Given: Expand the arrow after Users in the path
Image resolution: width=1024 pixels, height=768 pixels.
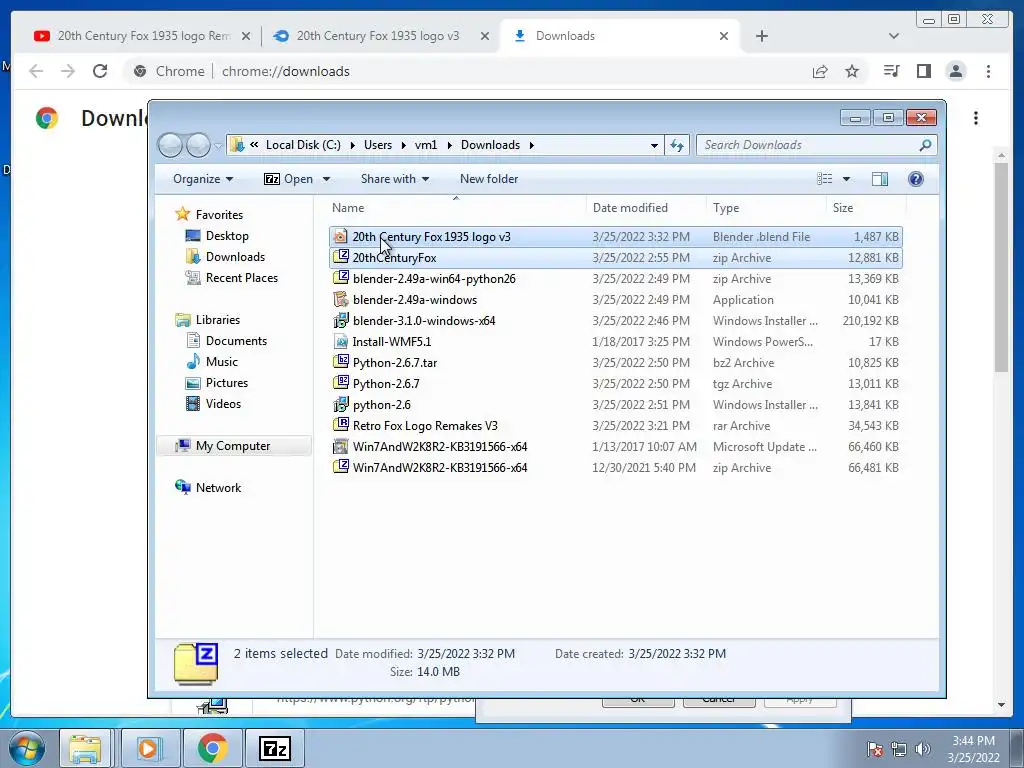Looking at the screenshot, I should coord(404,145).
